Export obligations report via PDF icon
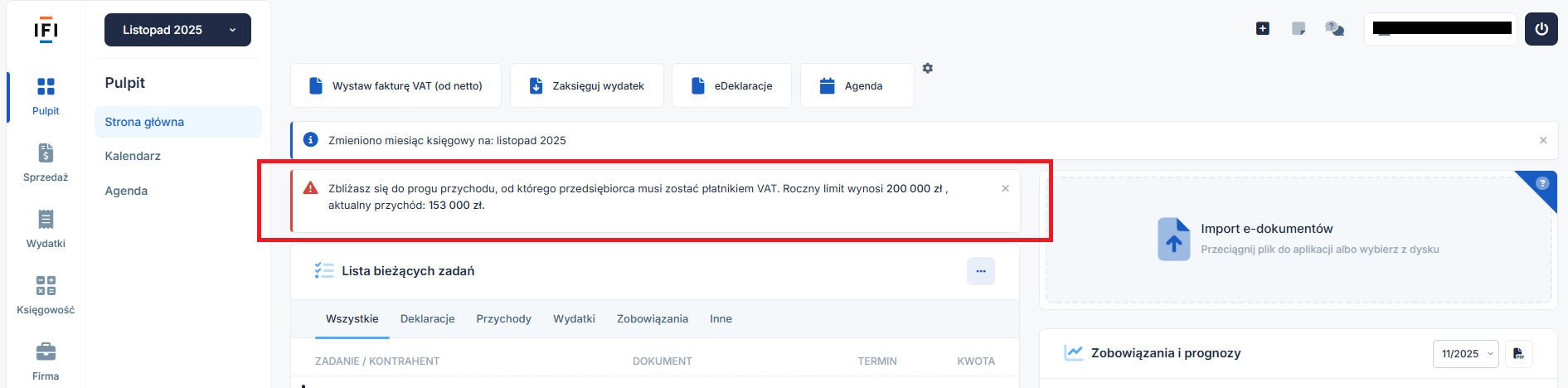 coord(1518,354)
